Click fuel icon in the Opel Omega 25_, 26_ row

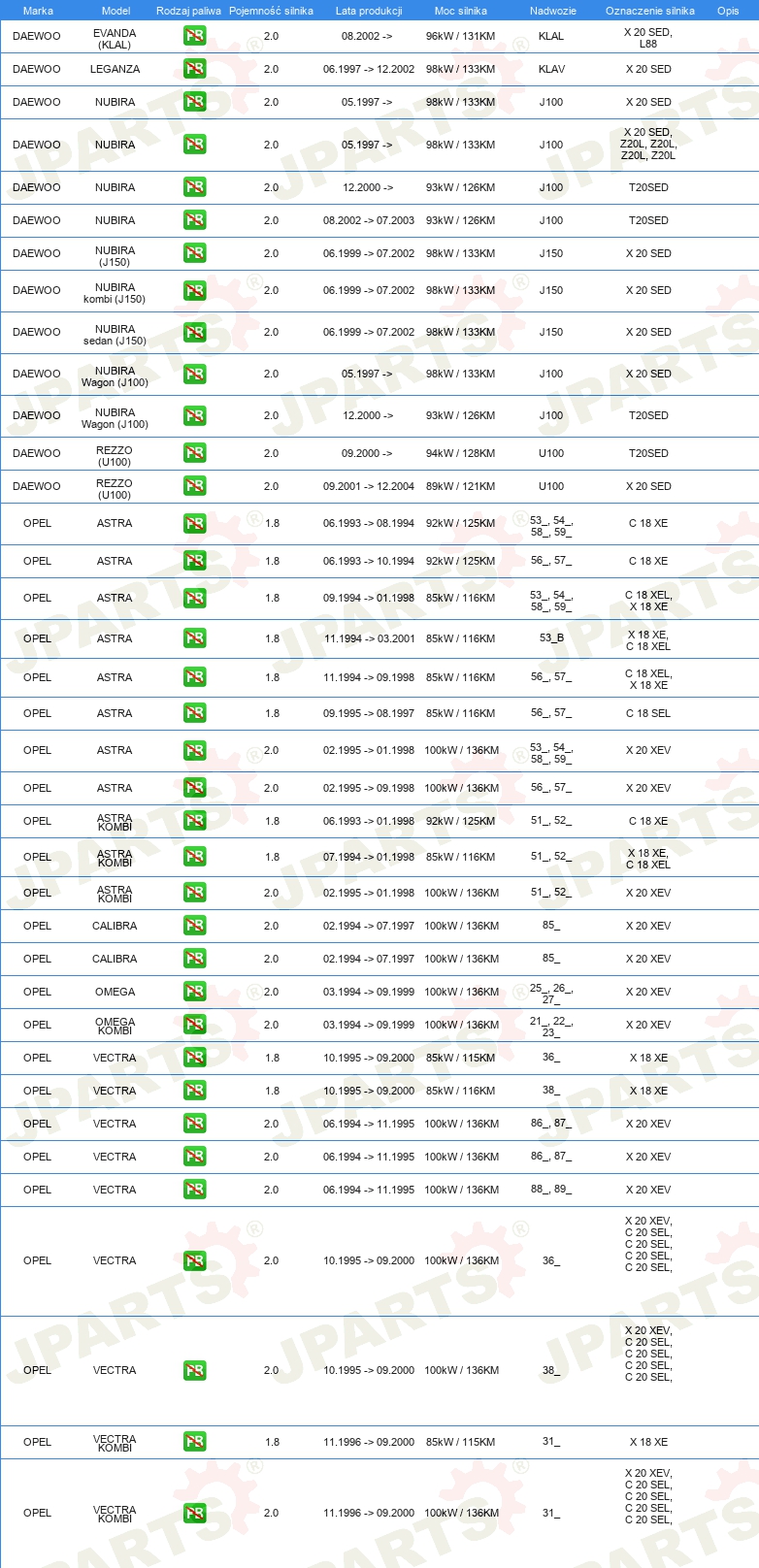pos(194,992)
